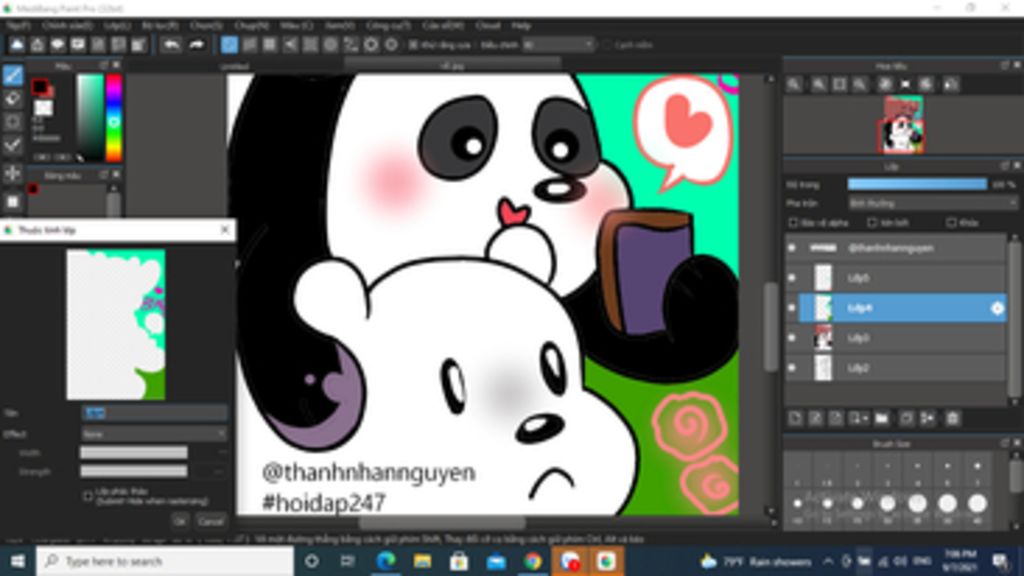
Task: Click the new folder icon below layers
Action: tap(882, 418)
